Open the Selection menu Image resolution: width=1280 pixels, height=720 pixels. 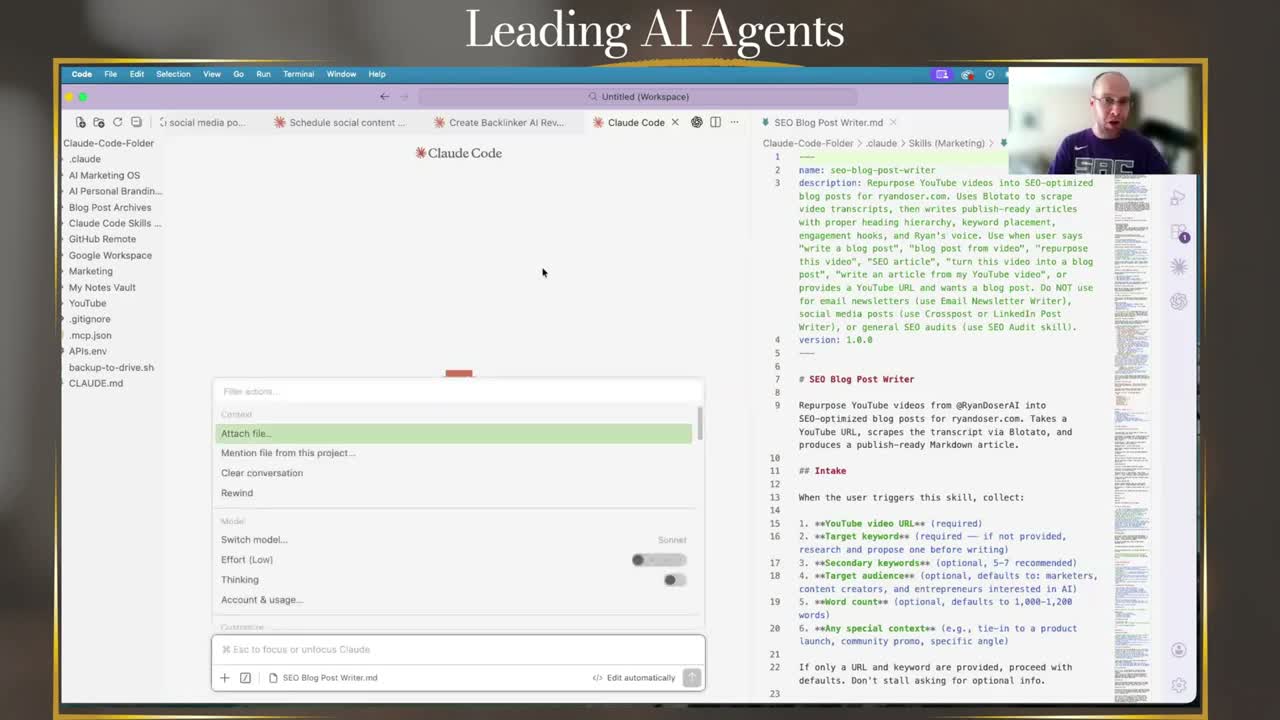coord(173,74)
